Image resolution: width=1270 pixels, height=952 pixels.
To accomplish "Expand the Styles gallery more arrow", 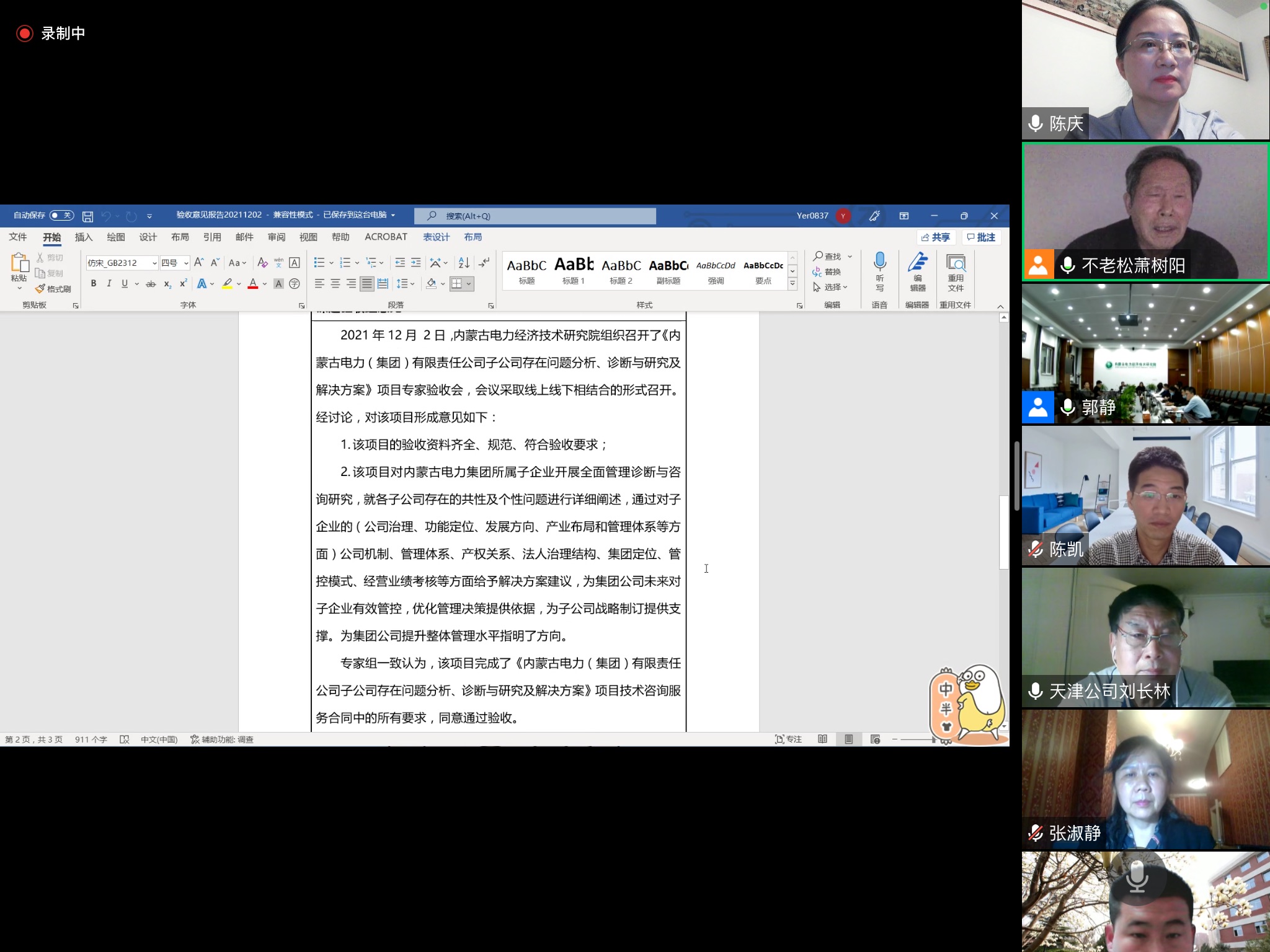I will coord(793,284).
